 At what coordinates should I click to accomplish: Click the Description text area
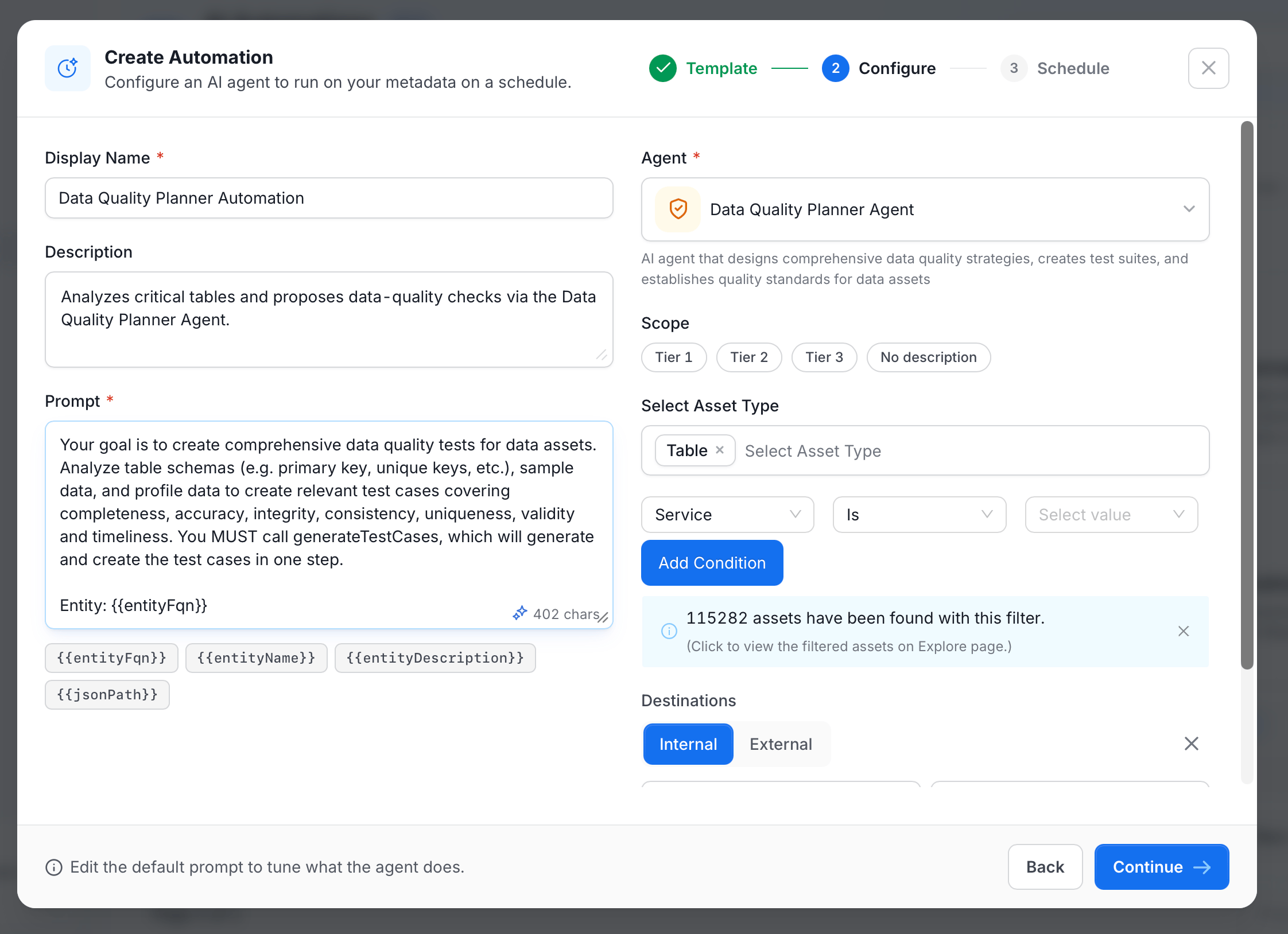[x=329, y=320]
